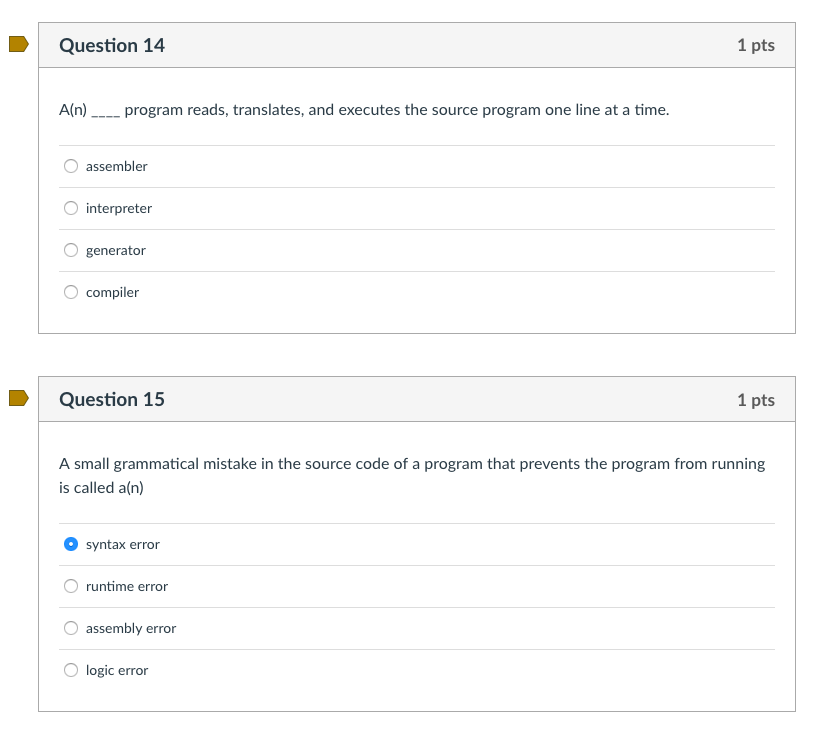The image size is (832, 732).
Task: Click the "compiler" answer label text
Action: point(112,292)
